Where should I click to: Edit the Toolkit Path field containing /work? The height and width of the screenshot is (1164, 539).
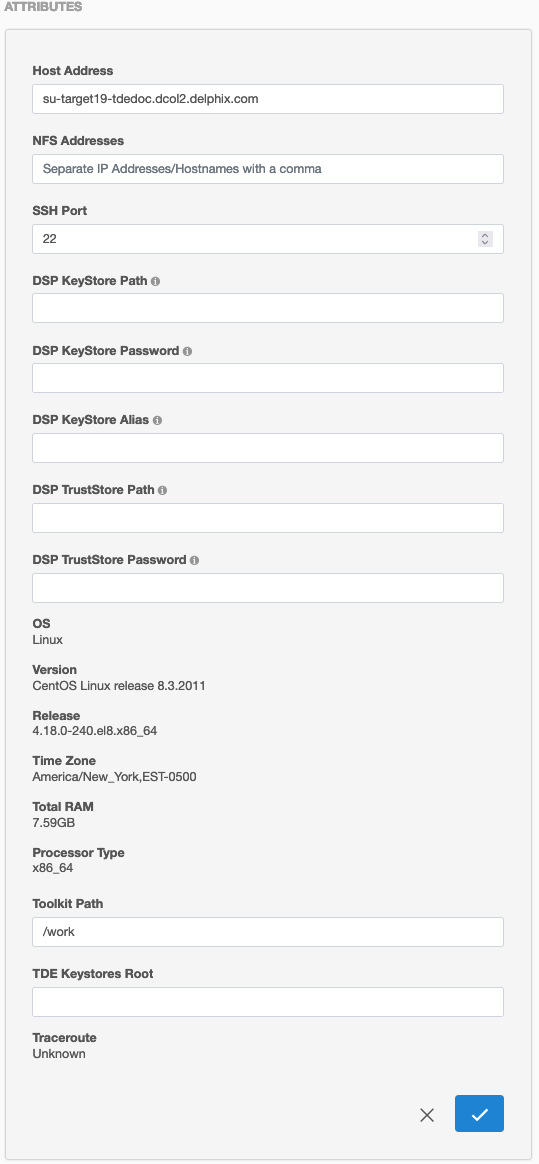(268, 932)
